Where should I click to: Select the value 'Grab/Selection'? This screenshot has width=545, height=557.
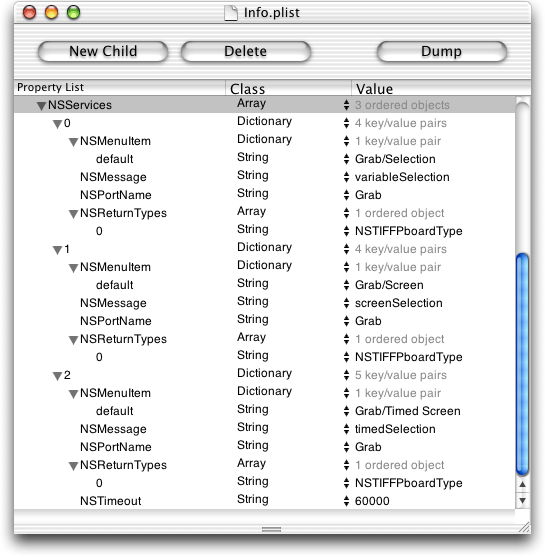[x=395, y=159]
